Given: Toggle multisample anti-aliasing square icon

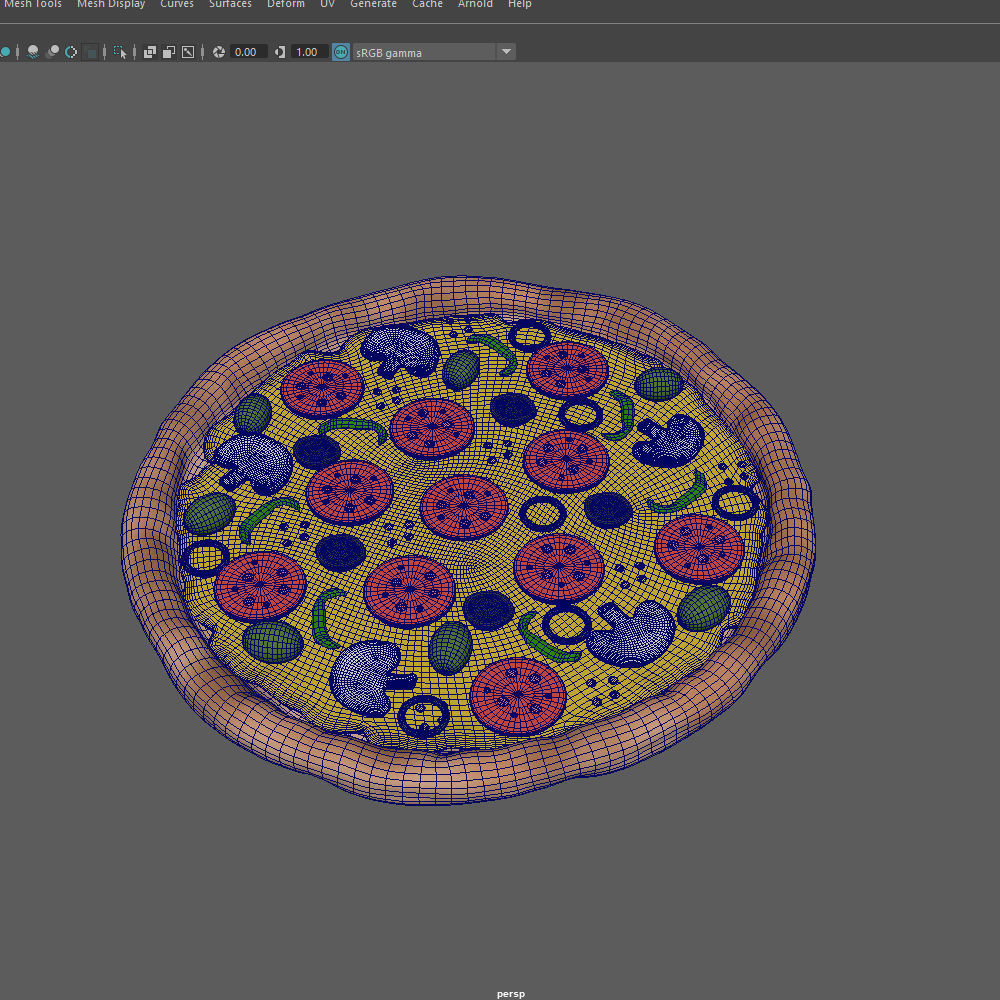Looking at the screenshot, I should 91,52.
